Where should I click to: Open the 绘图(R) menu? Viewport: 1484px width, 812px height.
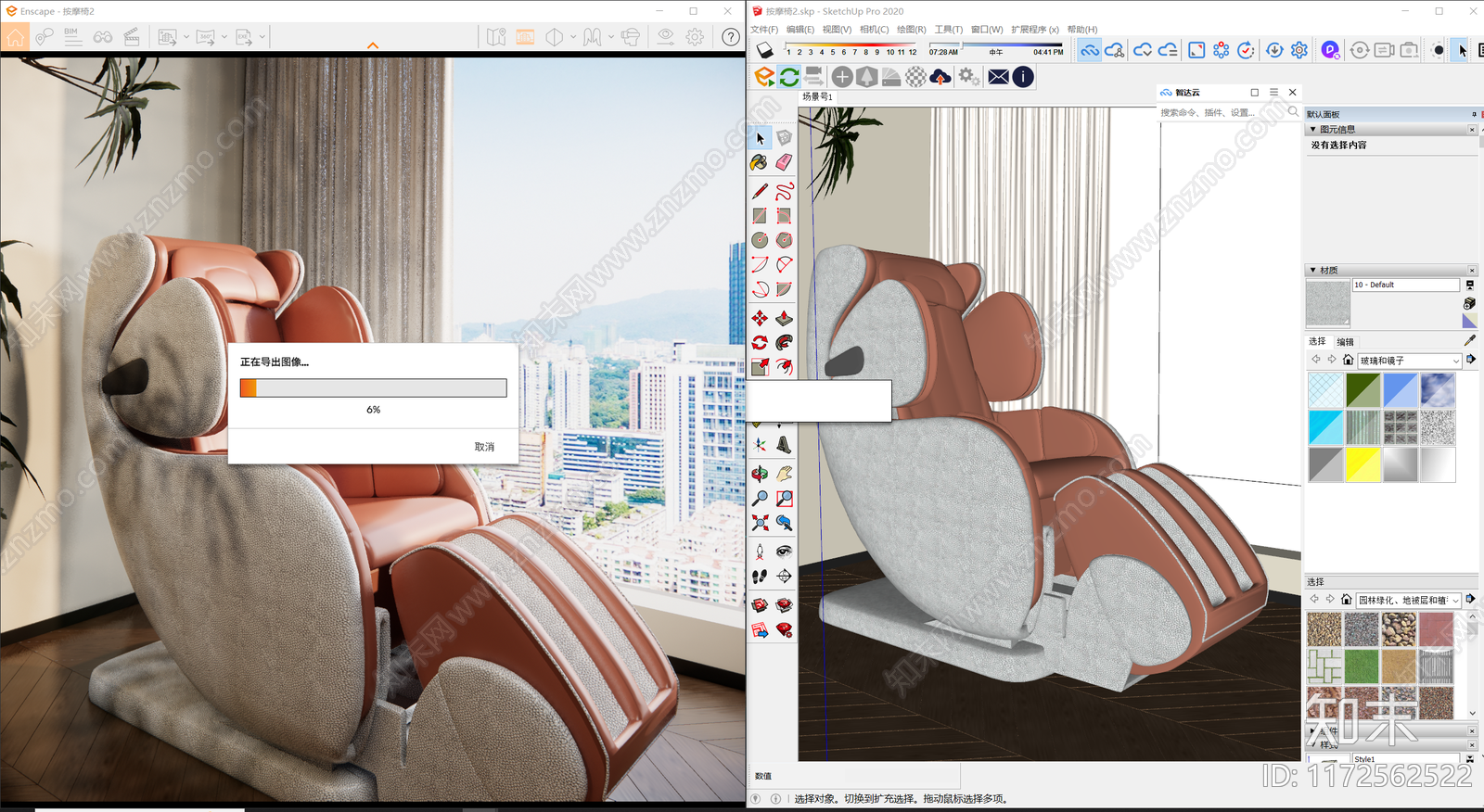(911, 30)
